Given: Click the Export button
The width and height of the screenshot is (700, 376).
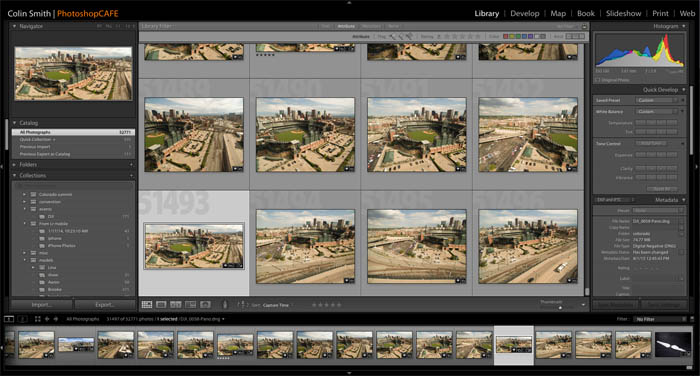Looking at the screenshot, I should click(x=105, y=305).
